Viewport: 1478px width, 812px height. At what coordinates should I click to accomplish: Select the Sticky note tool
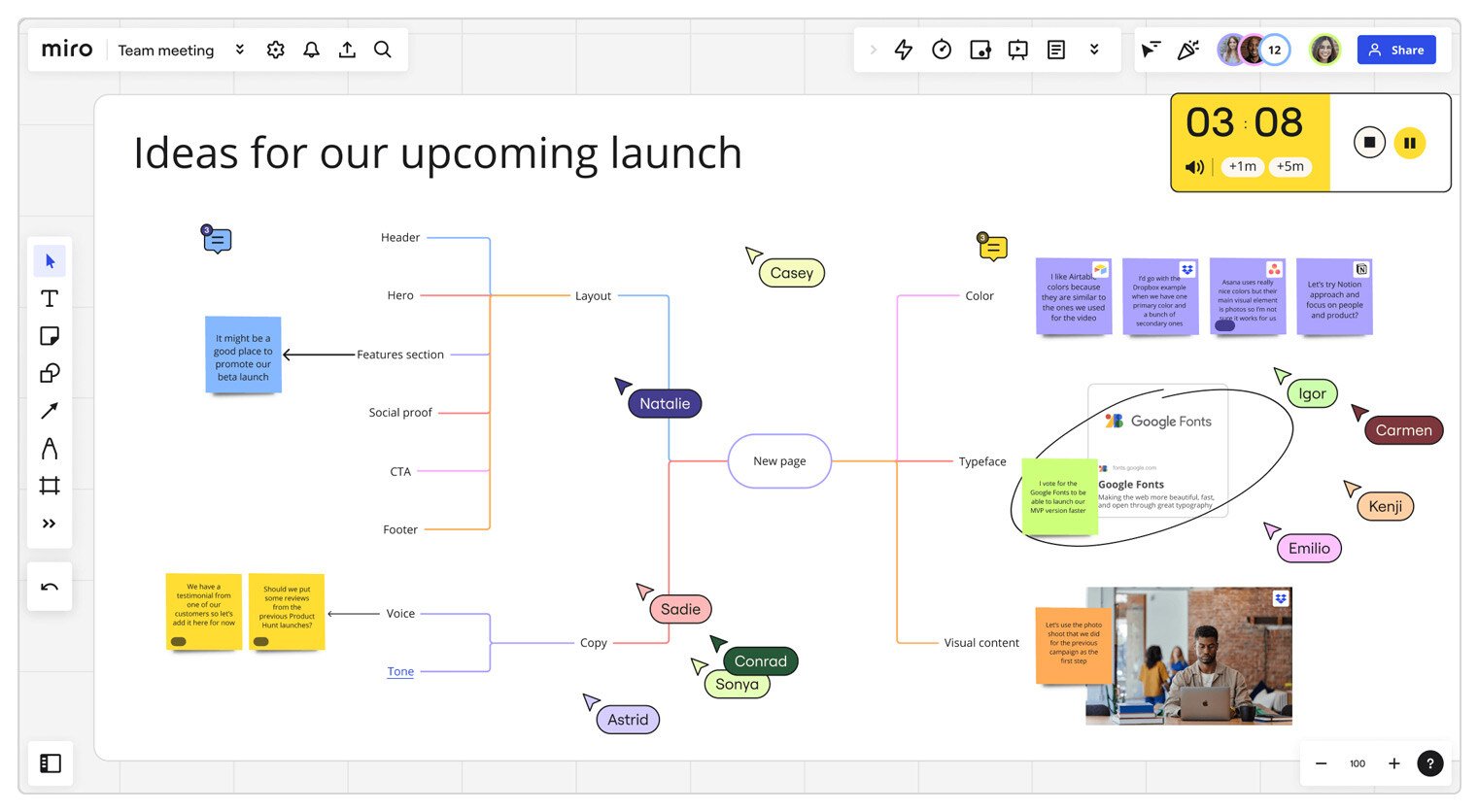(50, 336)
